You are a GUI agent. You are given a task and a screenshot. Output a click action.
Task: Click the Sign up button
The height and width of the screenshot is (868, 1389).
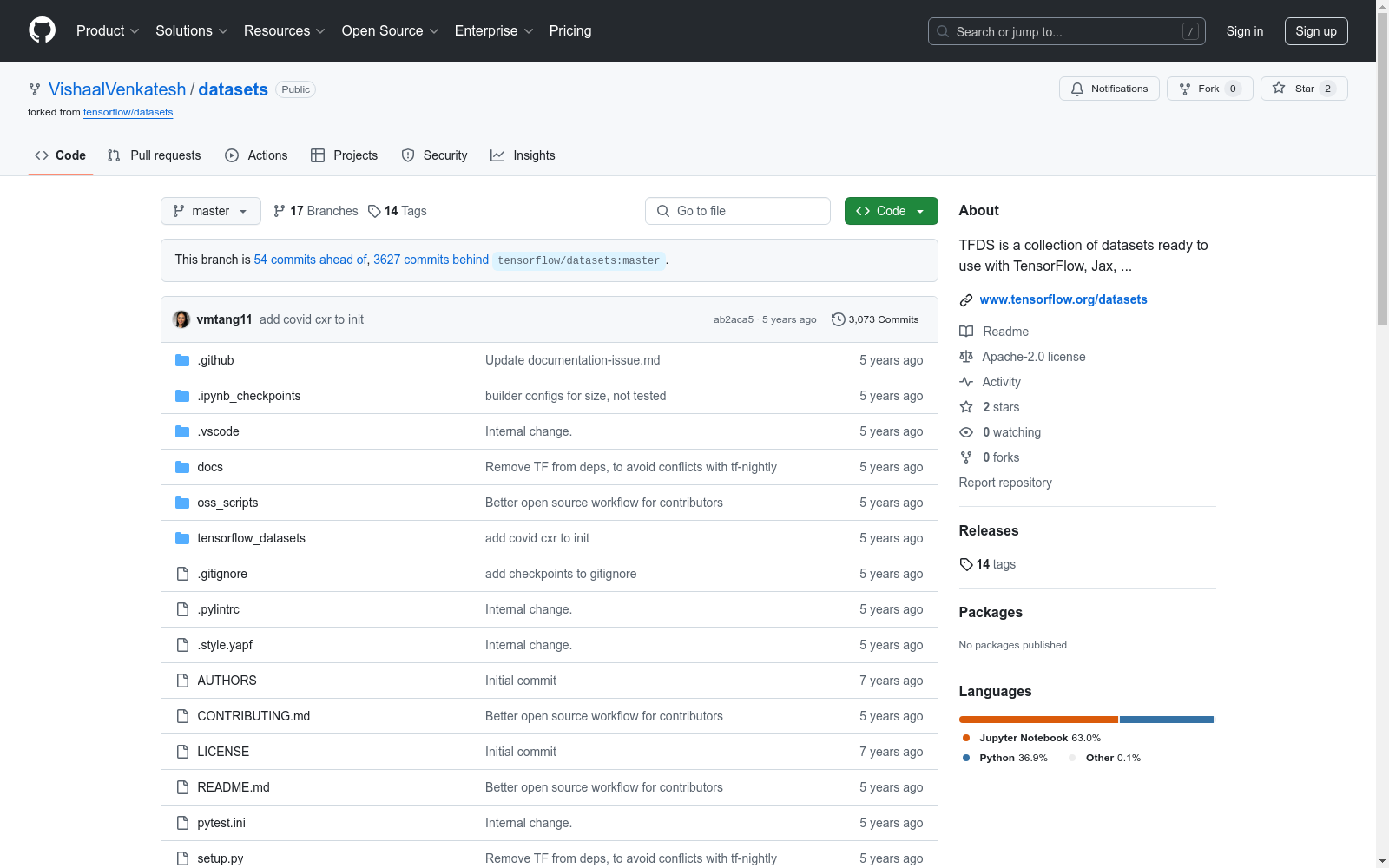(1316, 31)
